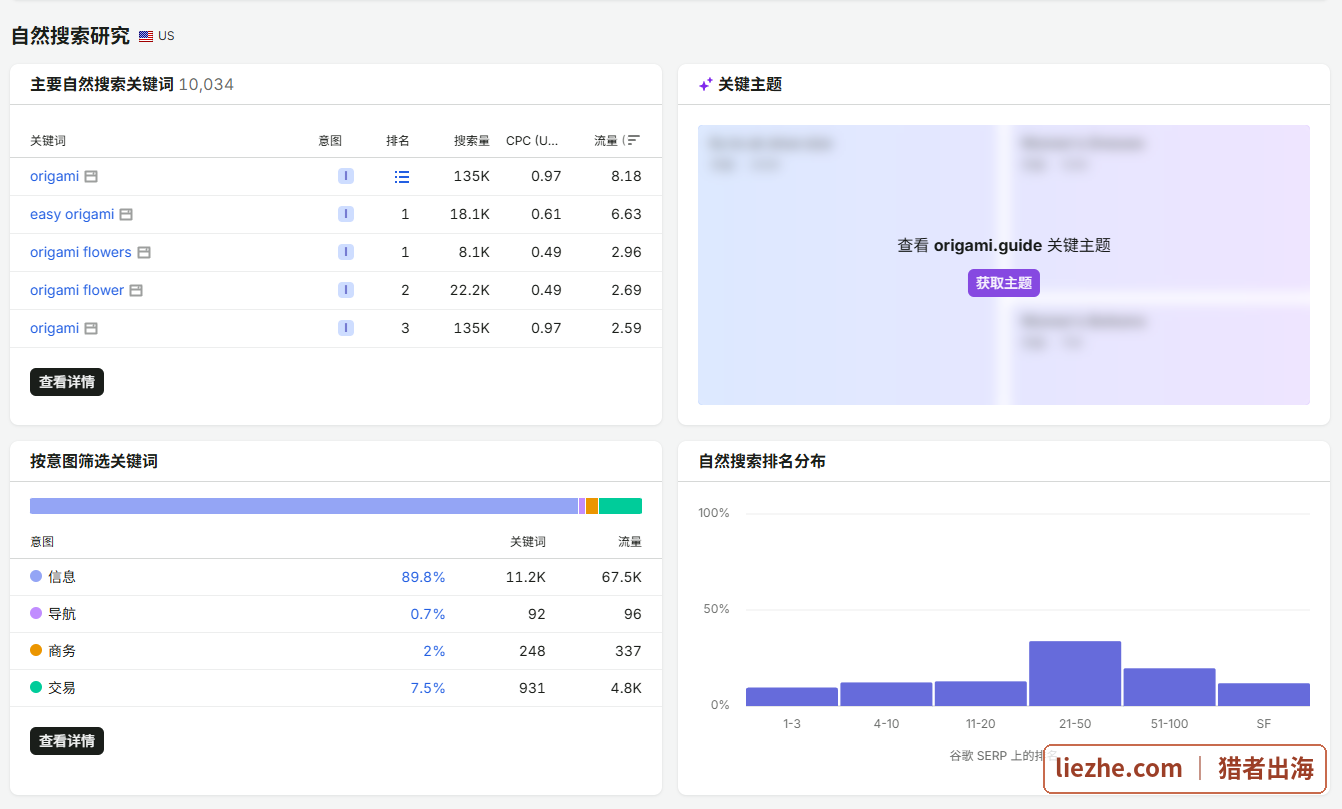Image resolution: width=1342 pixels, height=809 pixels.
Task: Click the 交易 intent row label
Action: pyautogui.click(x=62, y=688)
